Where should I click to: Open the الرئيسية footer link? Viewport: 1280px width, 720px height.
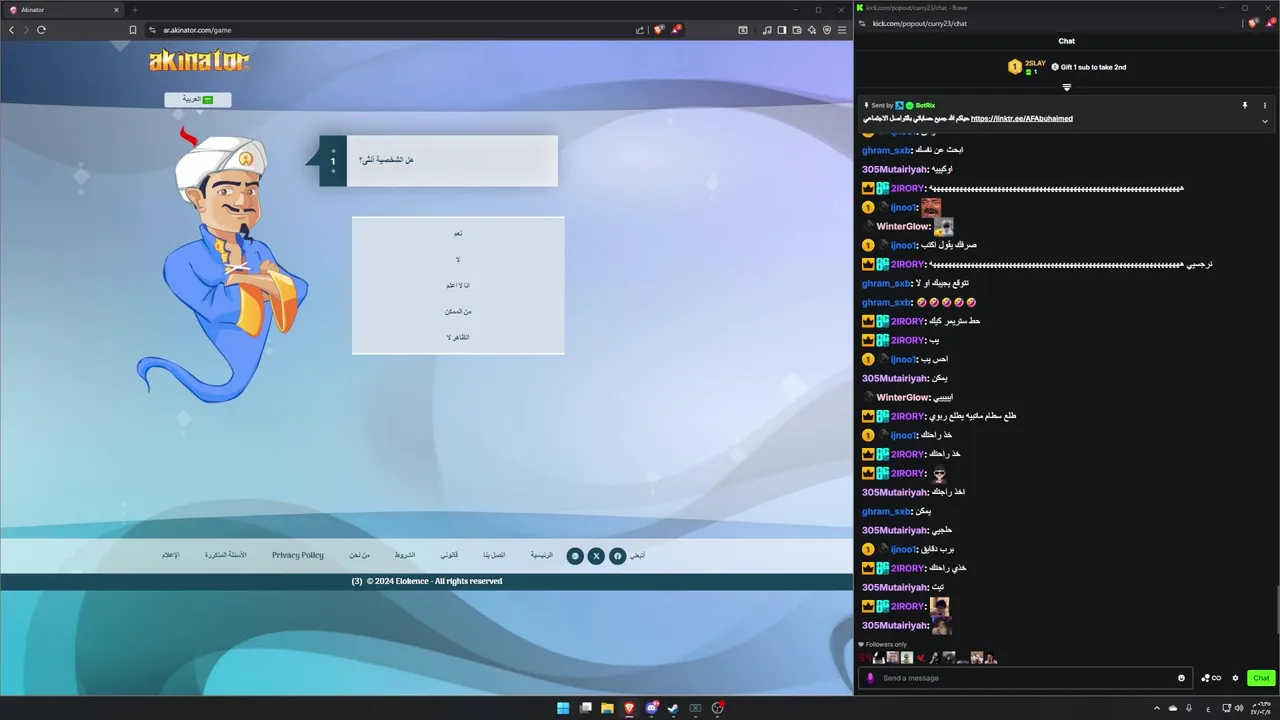(x=541, y=555)
